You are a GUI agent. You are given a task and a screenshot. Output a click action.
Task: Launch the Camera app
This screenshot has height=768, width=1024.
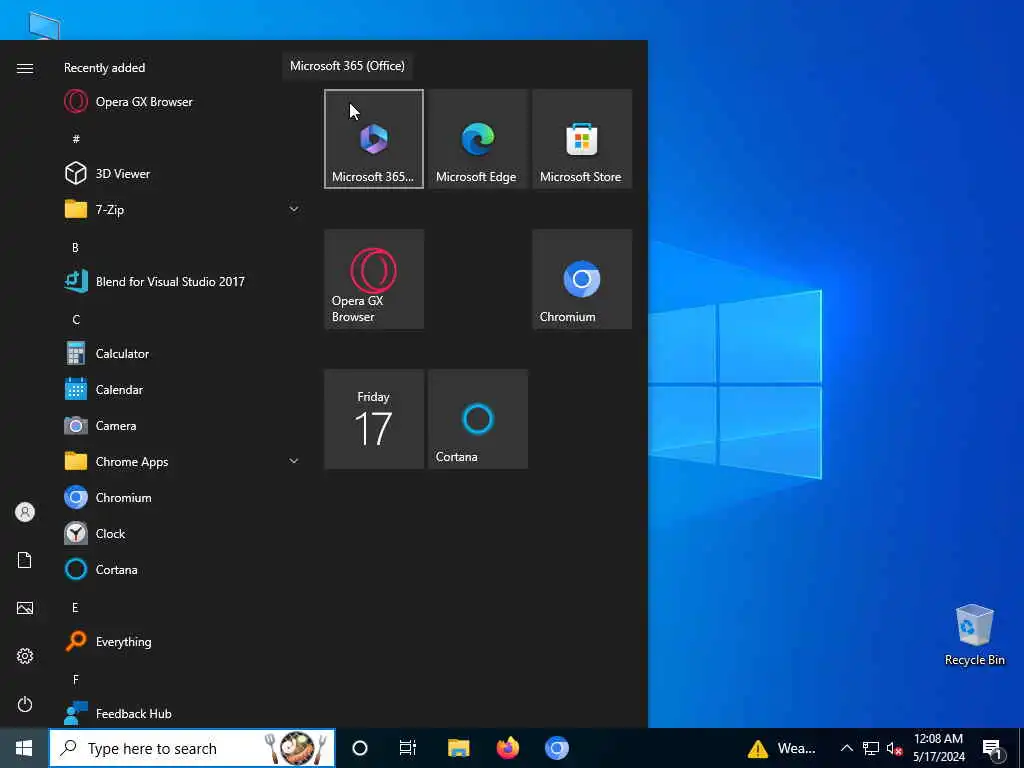(181, 426)
